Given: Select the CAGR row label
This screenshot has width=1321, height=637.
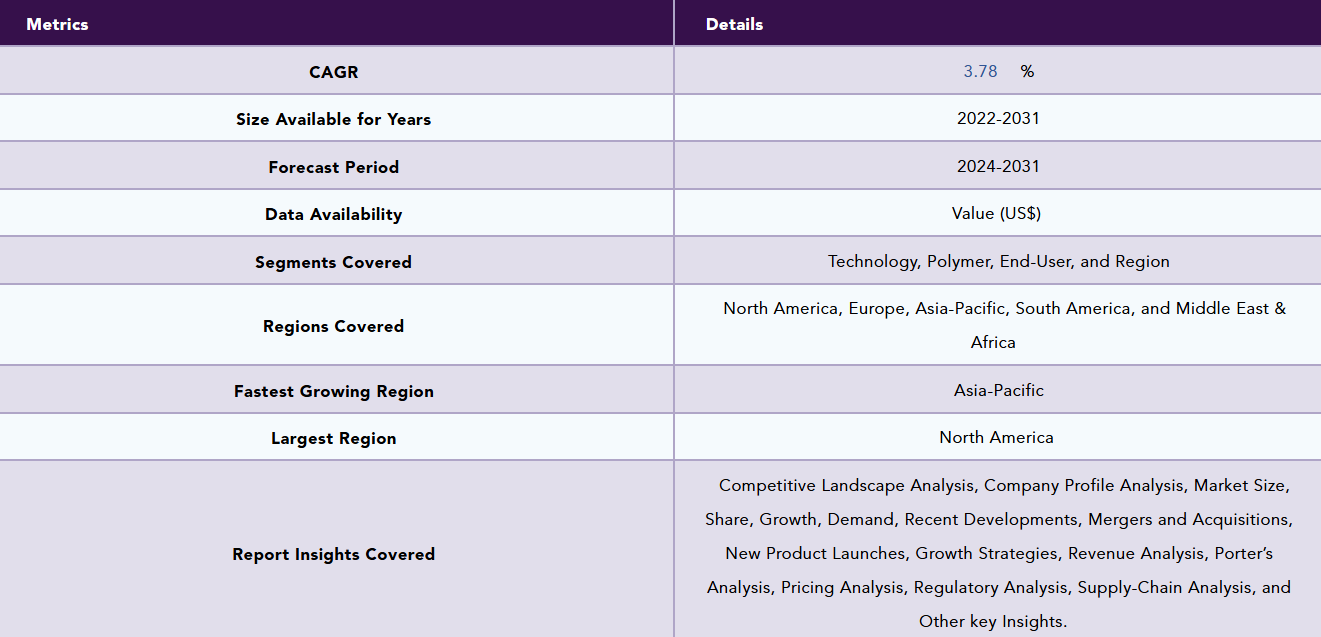Looking at the screenshot, I should point(334,72).
